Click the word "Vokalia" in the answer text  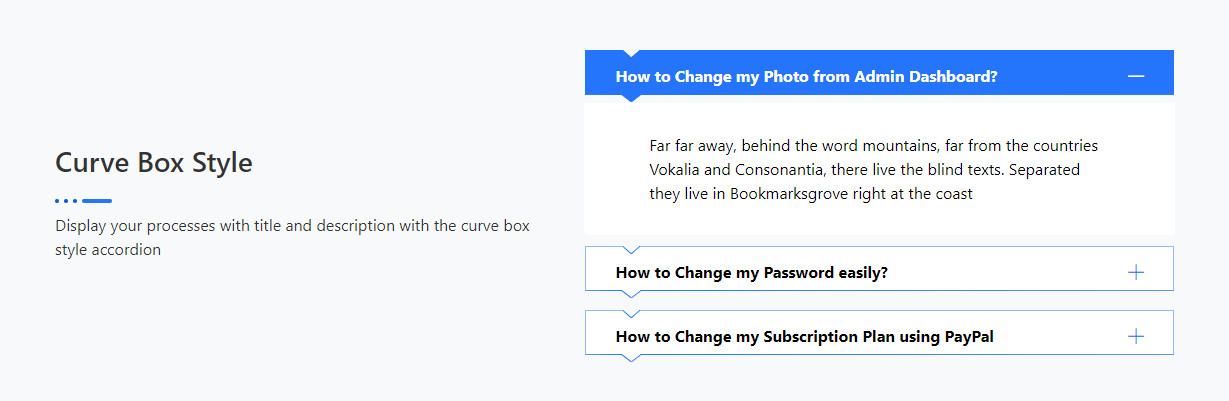[x=676, y=170]
